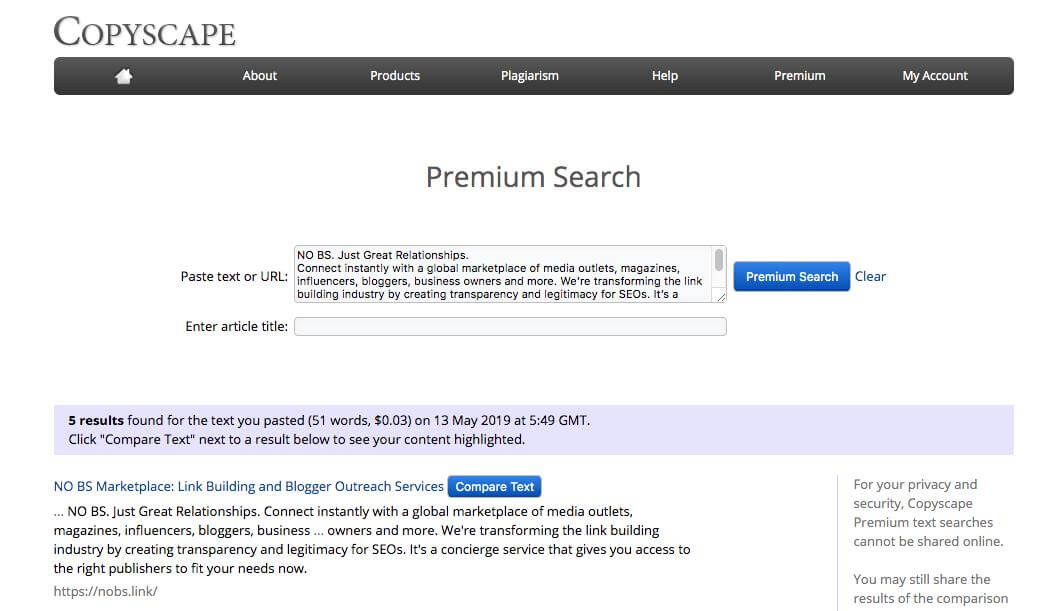Click the Premium Search page heading
This screenshot has width=1062, height=611.
pyautogui.click(x=533, y=177)
